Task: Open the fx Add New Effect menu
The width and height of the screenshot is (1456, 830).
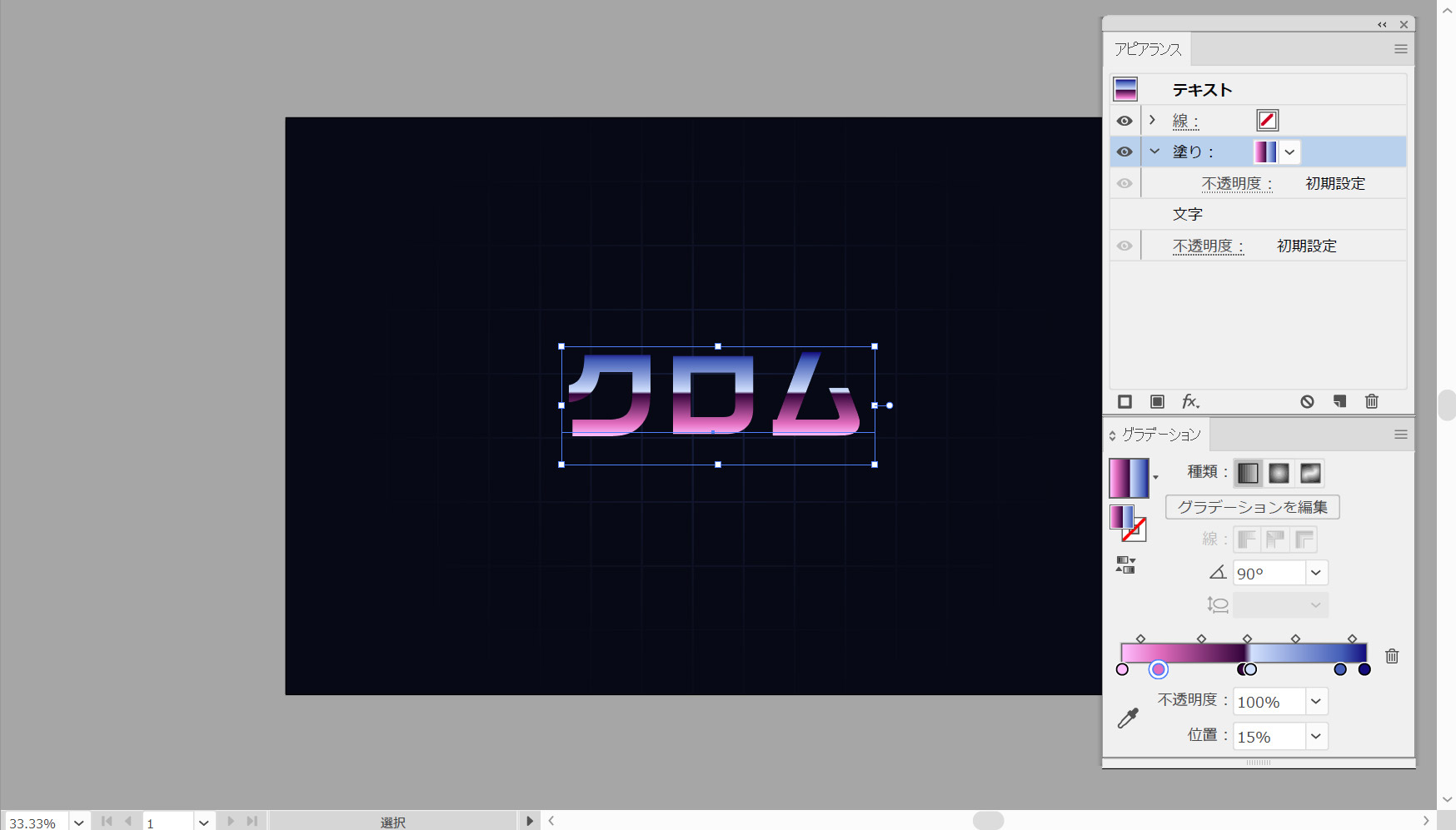Action: click(1190, 402)
